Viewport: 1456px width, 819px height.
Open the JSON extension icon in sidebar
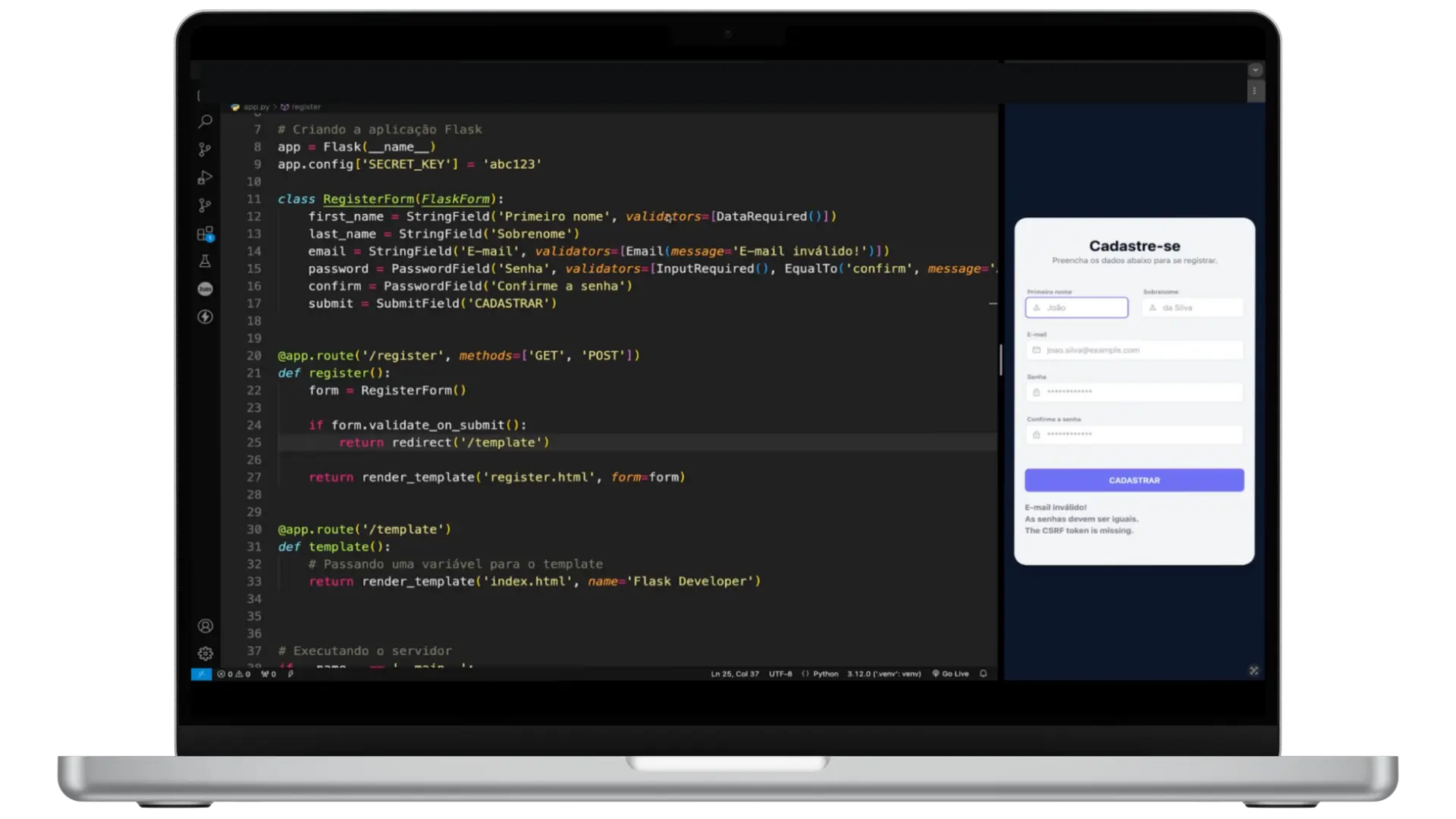pyautogui.click(x=205, y=289)
